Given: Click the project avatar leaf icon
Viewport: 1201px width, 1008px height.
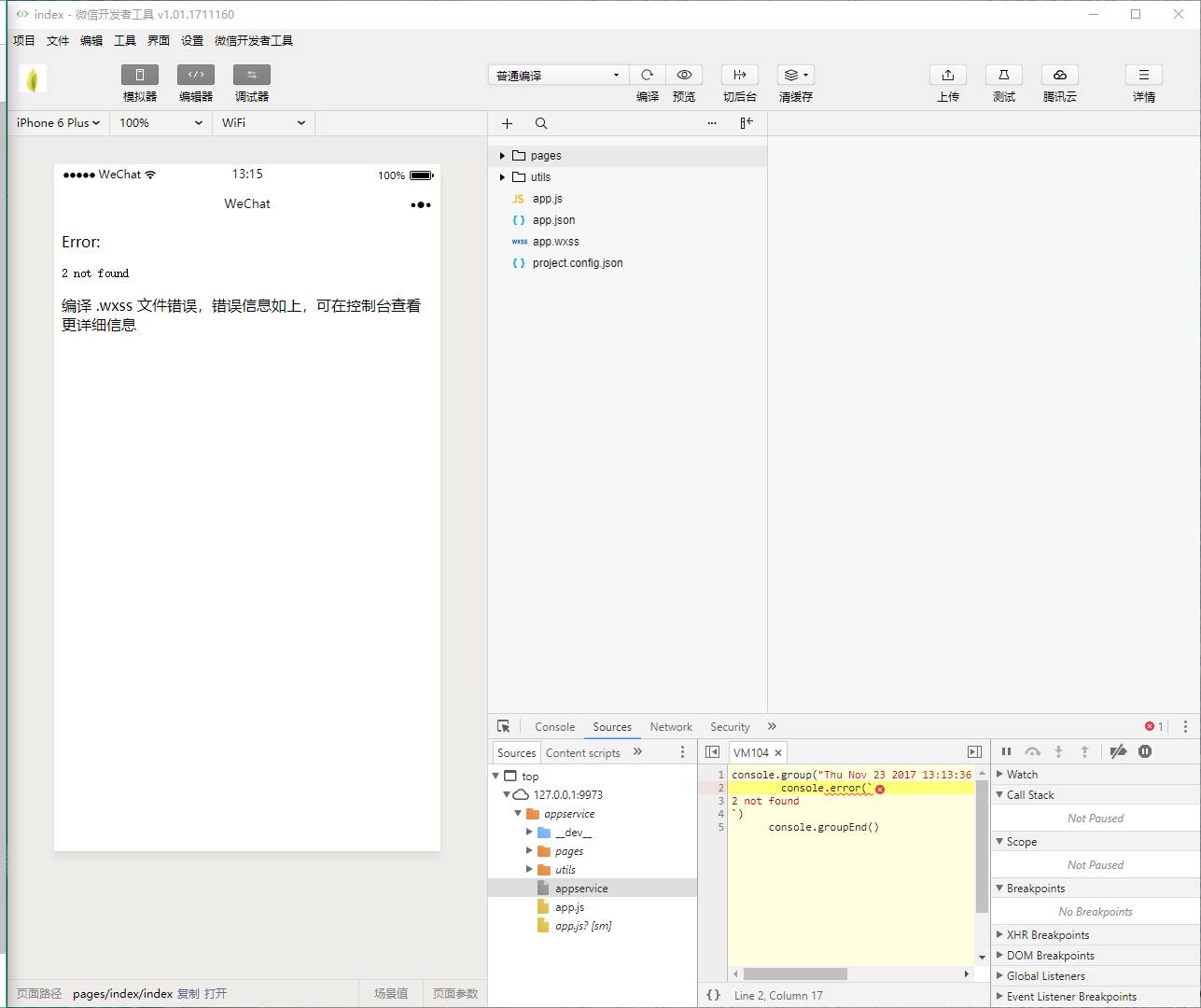Looking at the screenshot, I should 33,79.
